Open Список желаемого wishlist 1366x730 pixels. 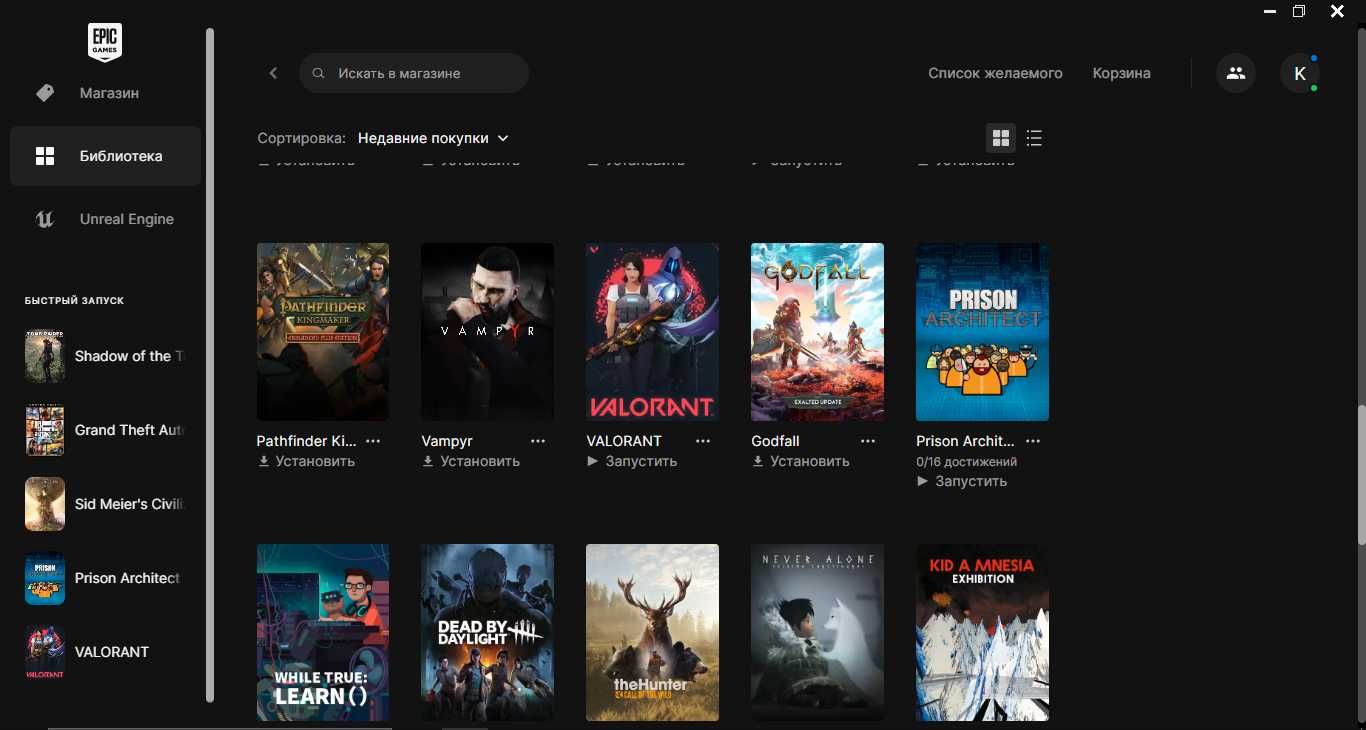[995, 73]
